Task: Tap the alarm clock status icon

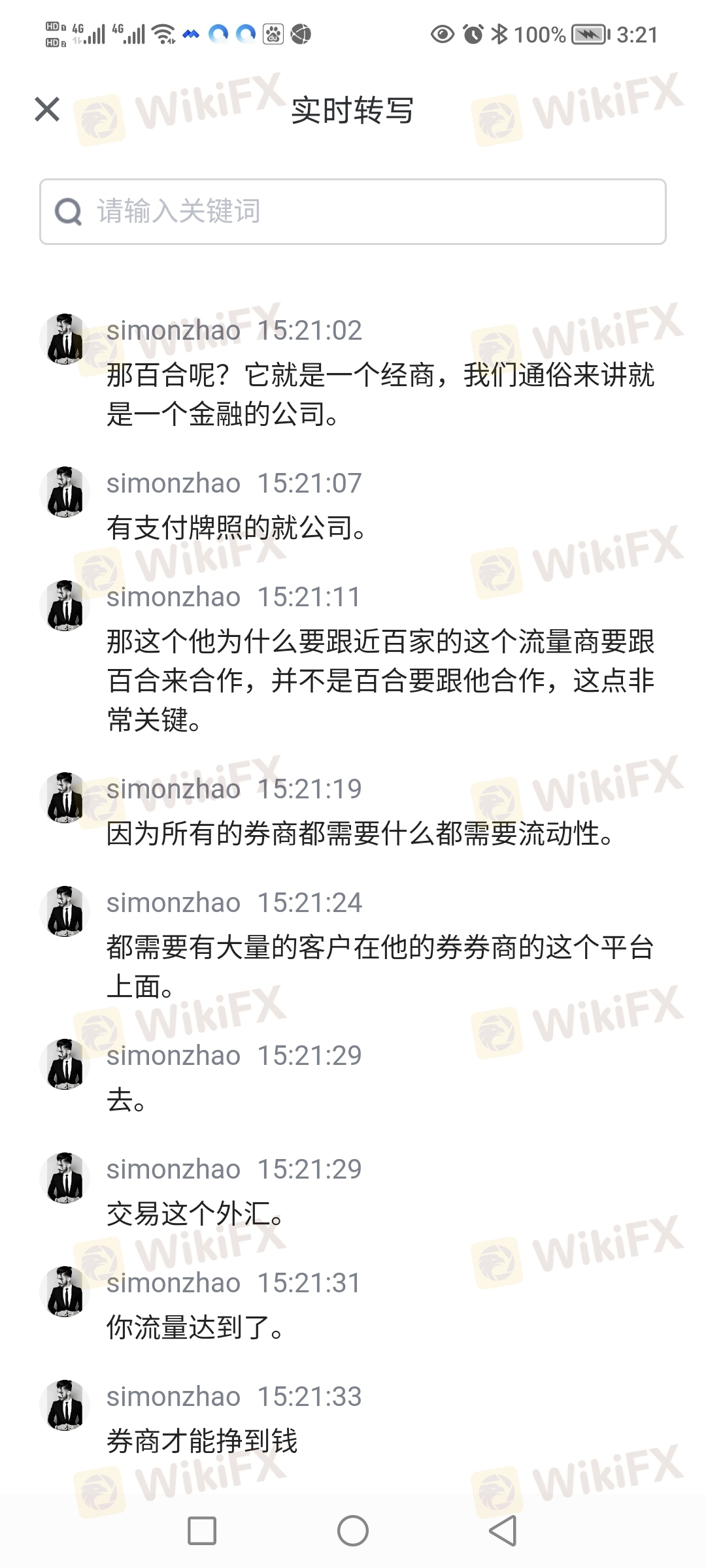Action: (473, 34)
